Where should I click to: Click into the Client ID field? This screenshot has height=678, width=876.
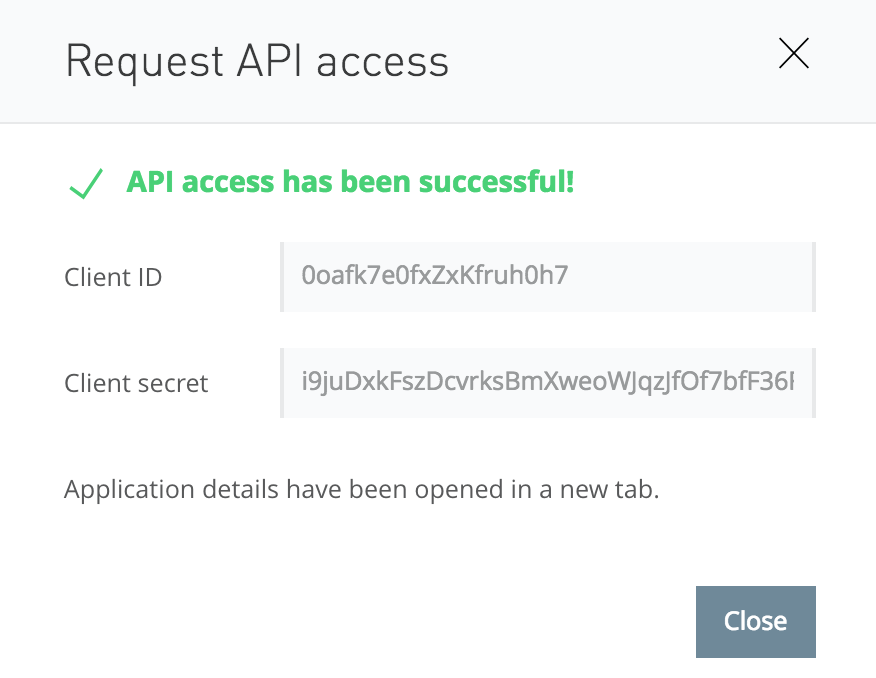click(547, 276)
